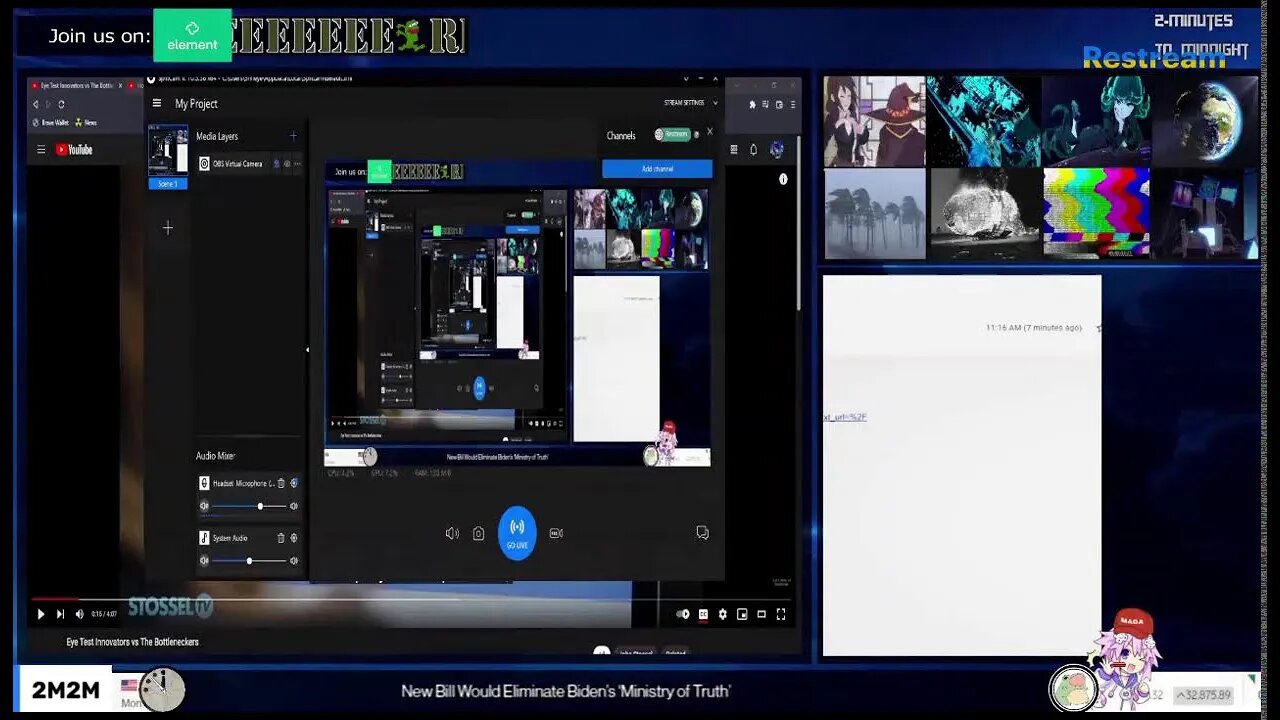The width and height of the screenshot is (1280, 720).
Task: Switch YouTube to theater mode
Action: tap(761, 614)
